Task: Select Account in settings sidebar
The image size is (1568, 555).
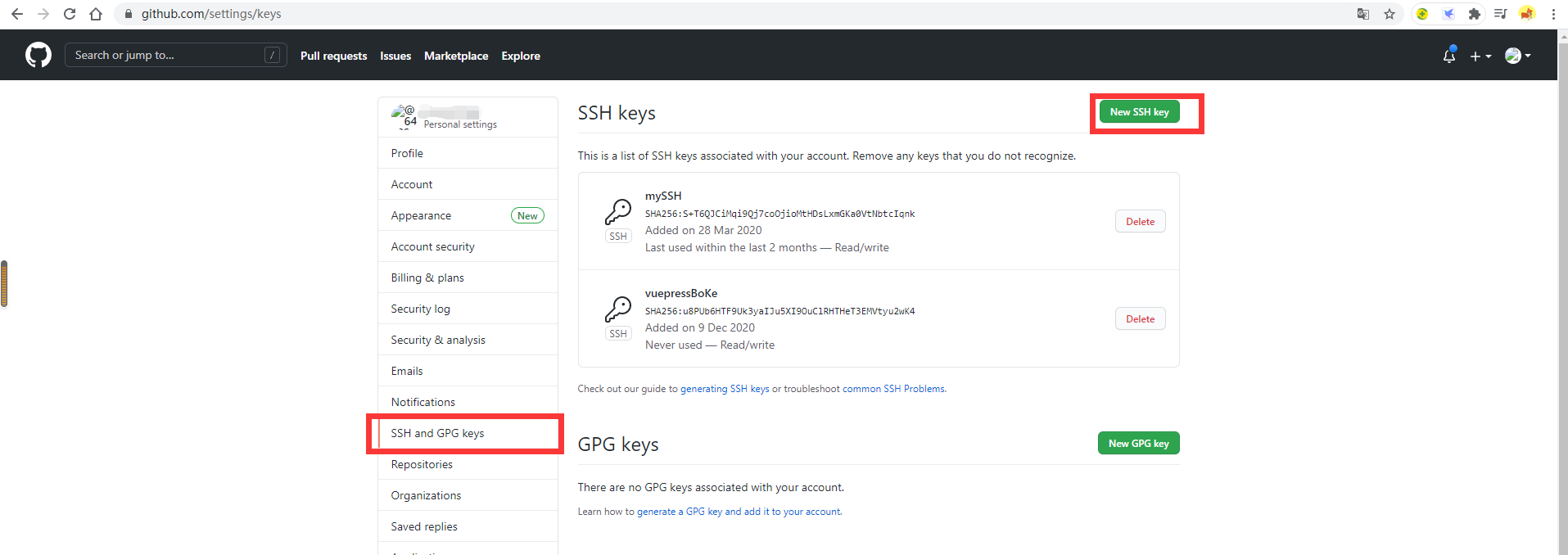Action: coord(468,184)
